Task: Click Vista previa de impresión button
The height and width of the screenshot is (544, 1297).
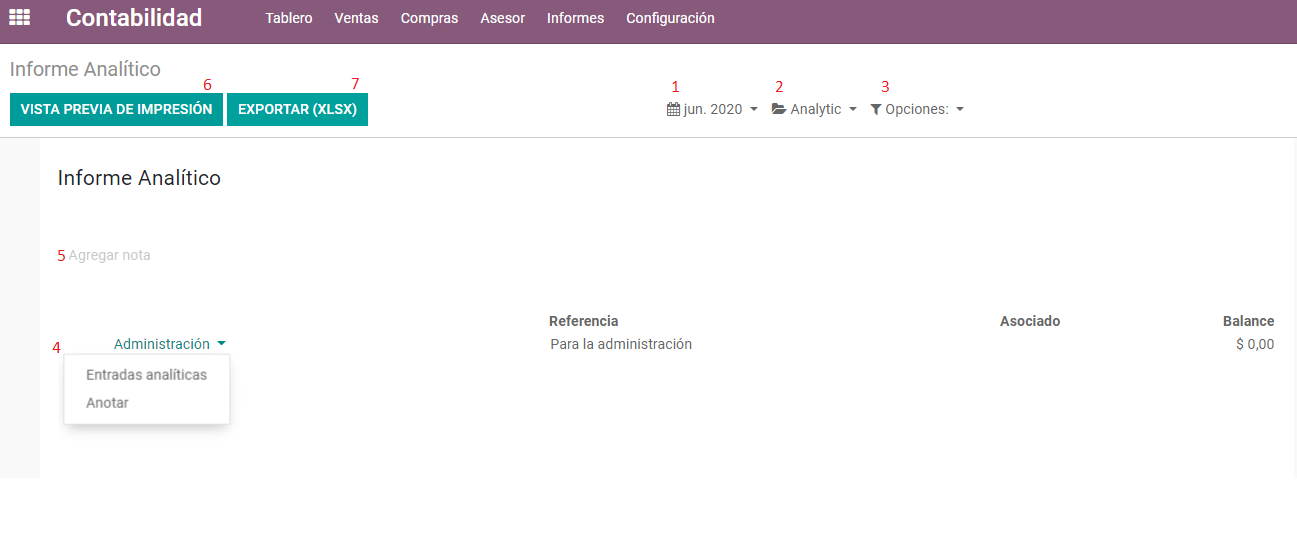Action: [116, 109]
